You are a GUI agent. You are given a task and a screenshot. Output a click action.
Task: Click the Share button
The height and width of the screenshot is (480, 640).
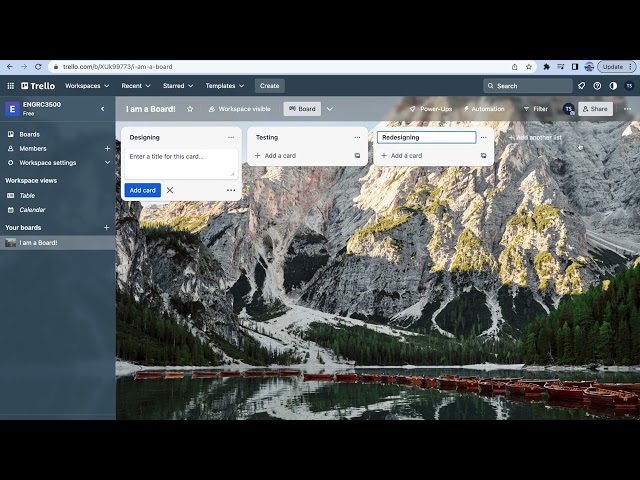pyautogui.click(x=595, y=109)
